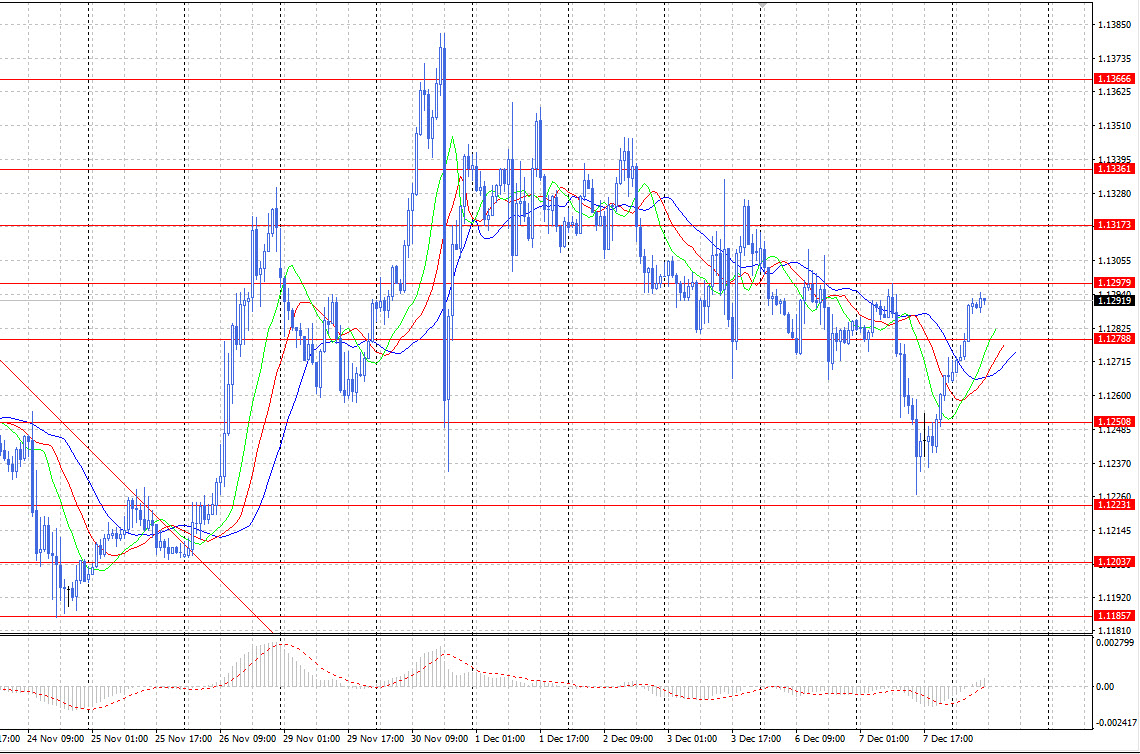The image size is (1140, 754).
Task: Click the 1.12145 price scale value
Action: pyautogui.click(x=1114, y=531)
